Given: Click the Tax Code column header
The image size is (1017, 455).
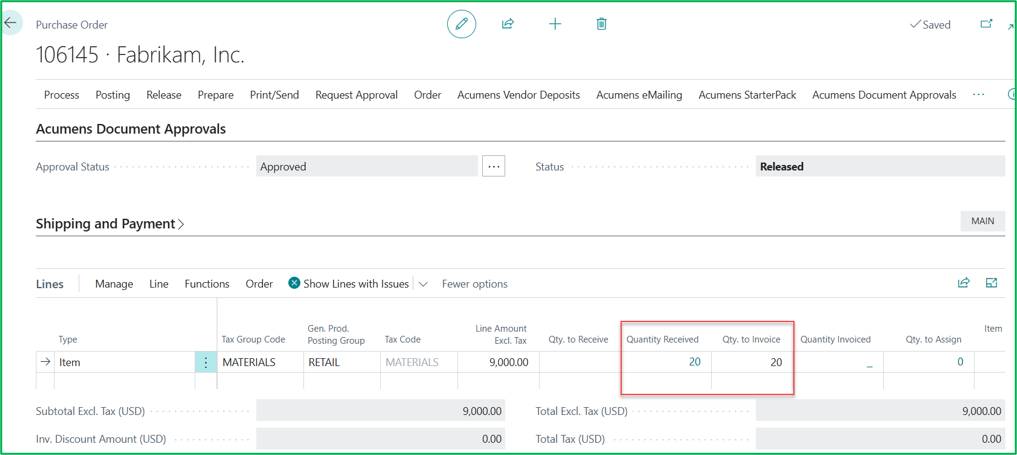Looking at the screenshot, I should (x=403, y=340).
